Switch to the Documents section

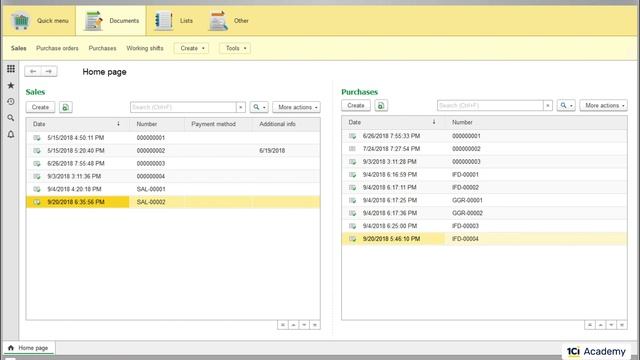[111, 20]
